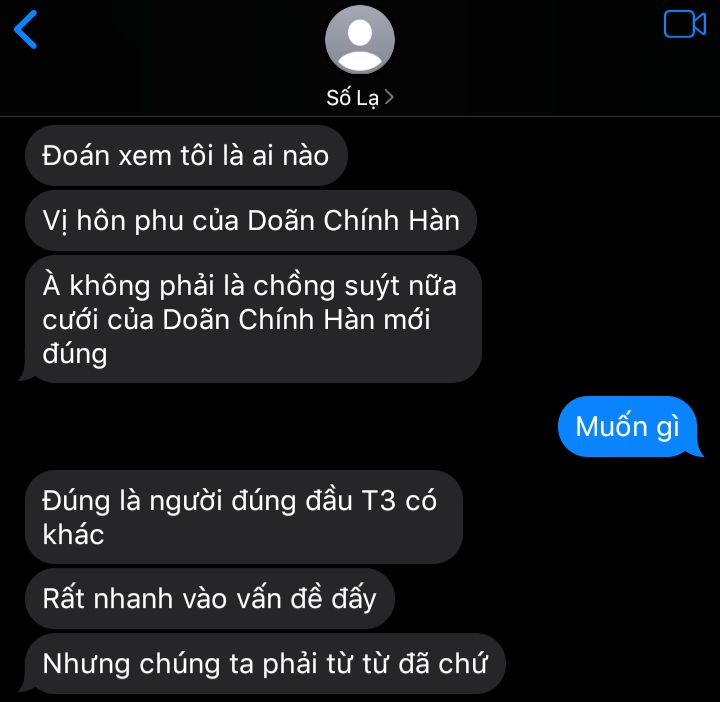720x702 pixels.
Task: Expand contact details chevron beside Số Lạ
Action: tap(389, 97)
